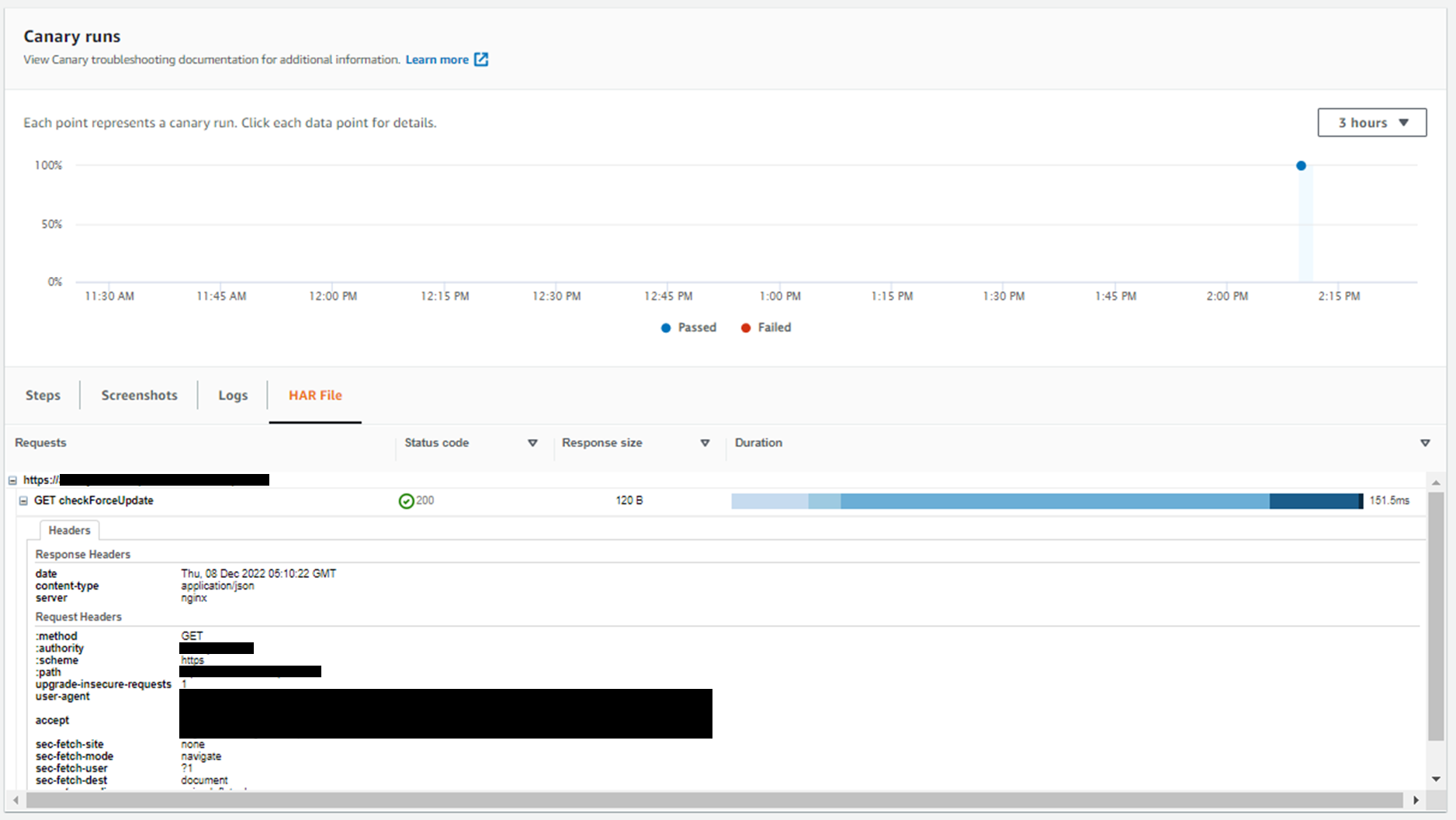Open the 3 hours time range dropdown
The height and width of the screenshot is (820, 1456).
(1371, 123)
